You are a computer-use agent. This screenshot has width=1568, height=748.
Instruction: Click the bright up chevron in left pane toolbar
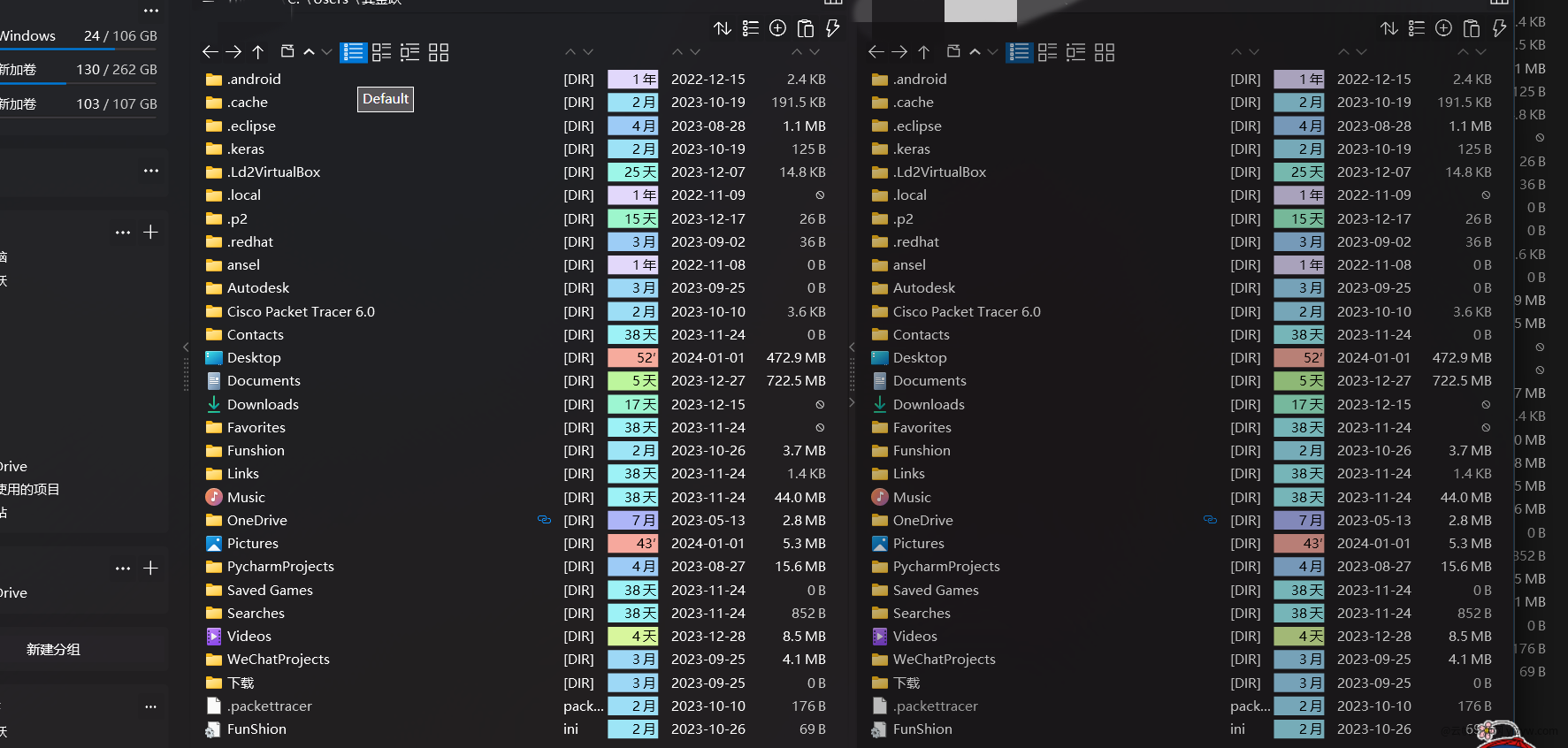309,52
